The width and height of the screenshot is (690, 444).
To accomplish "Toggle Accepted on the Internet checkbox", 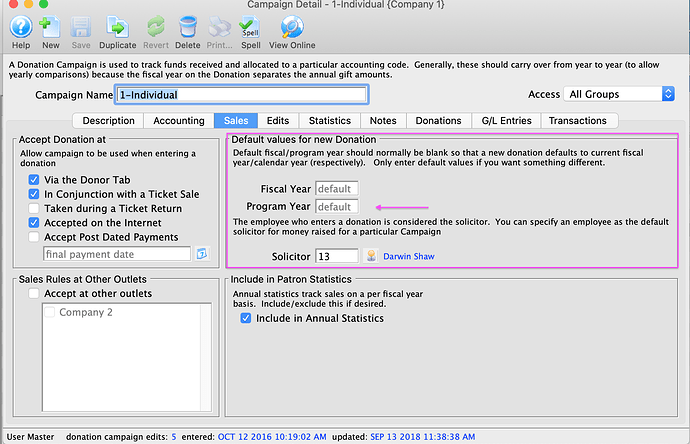I will click(x=33, y=223).
